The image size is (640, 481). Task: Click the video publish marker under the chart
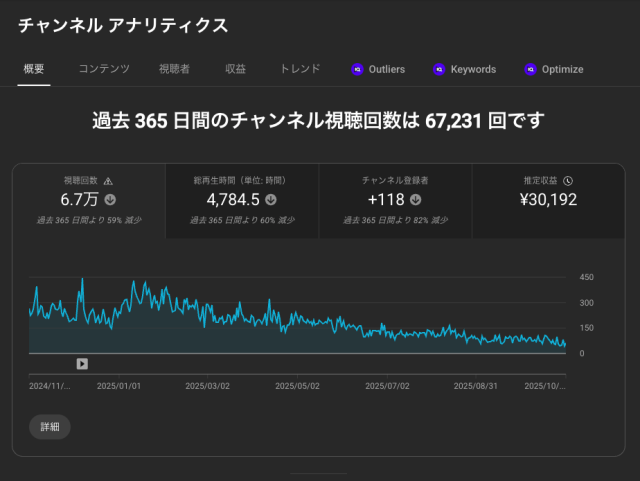82,364
